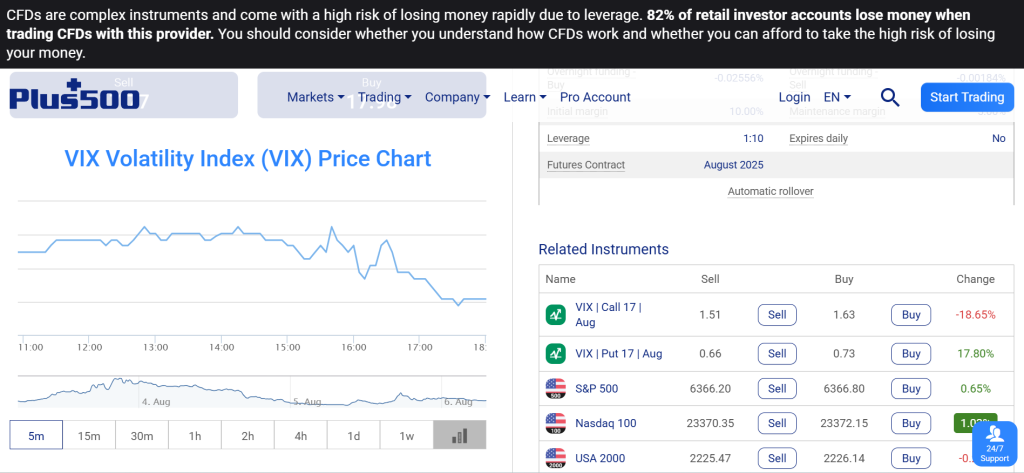The image size is (1024, 473).
Task: Click the 23372.15 buy price
Action: point(844,423)
